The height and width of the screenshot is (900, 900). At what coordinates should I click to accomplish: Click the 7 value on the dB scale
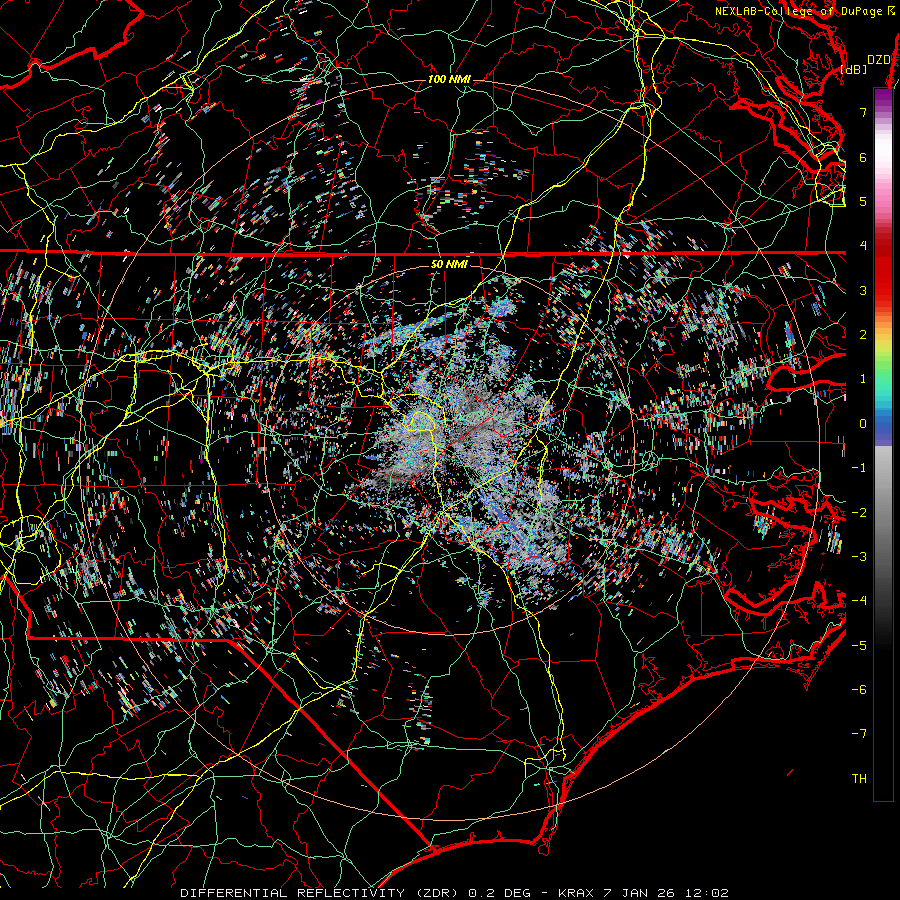[863, 112]
